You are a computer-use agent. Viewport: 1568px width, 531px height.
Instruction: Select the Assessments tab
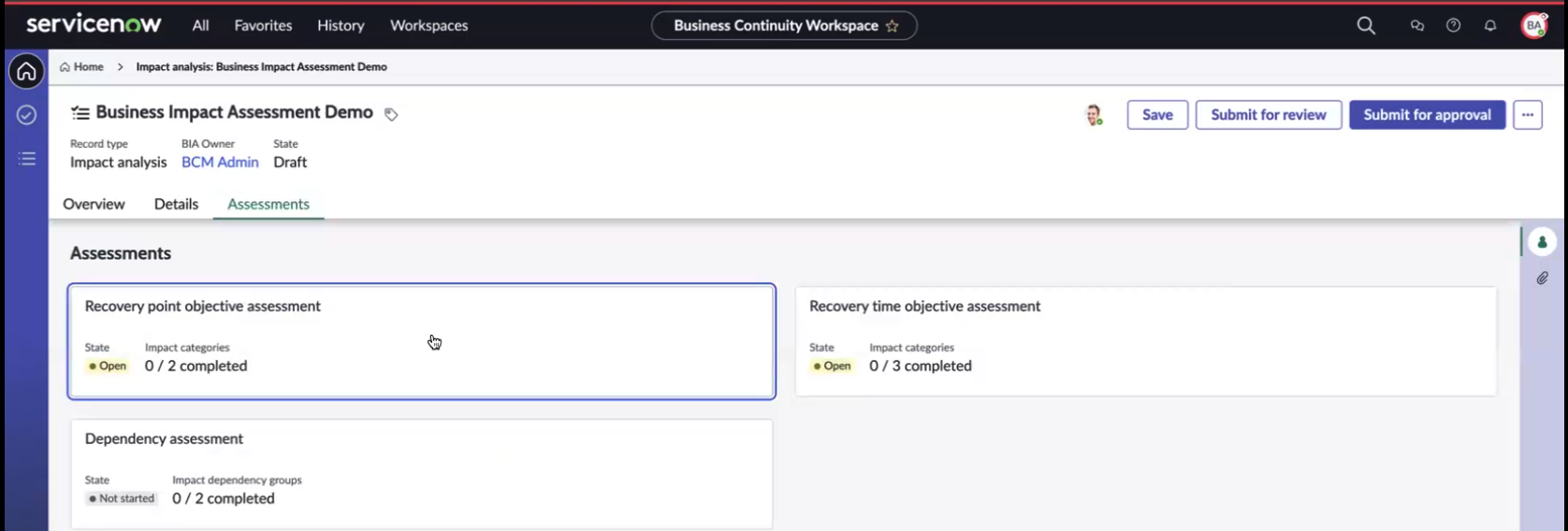coord(269,204)
